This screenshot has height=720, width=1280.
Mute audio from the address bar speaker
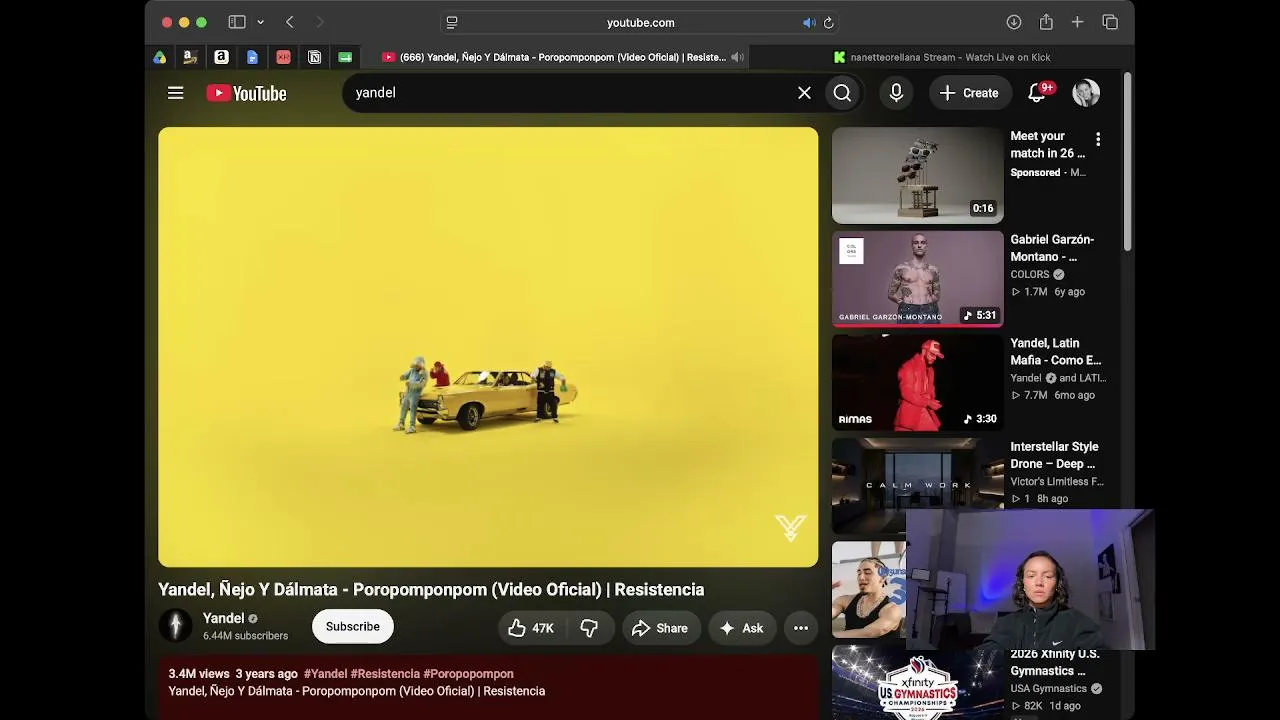tap(809, 22)
